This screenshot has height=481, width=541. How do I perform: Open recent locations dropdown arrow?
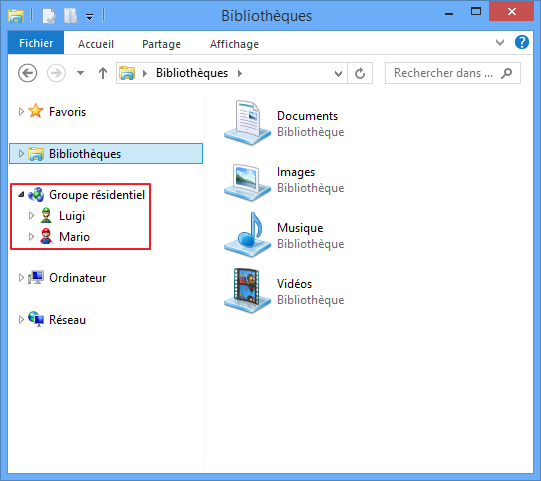pyautogui.click(x=80, y=73)
